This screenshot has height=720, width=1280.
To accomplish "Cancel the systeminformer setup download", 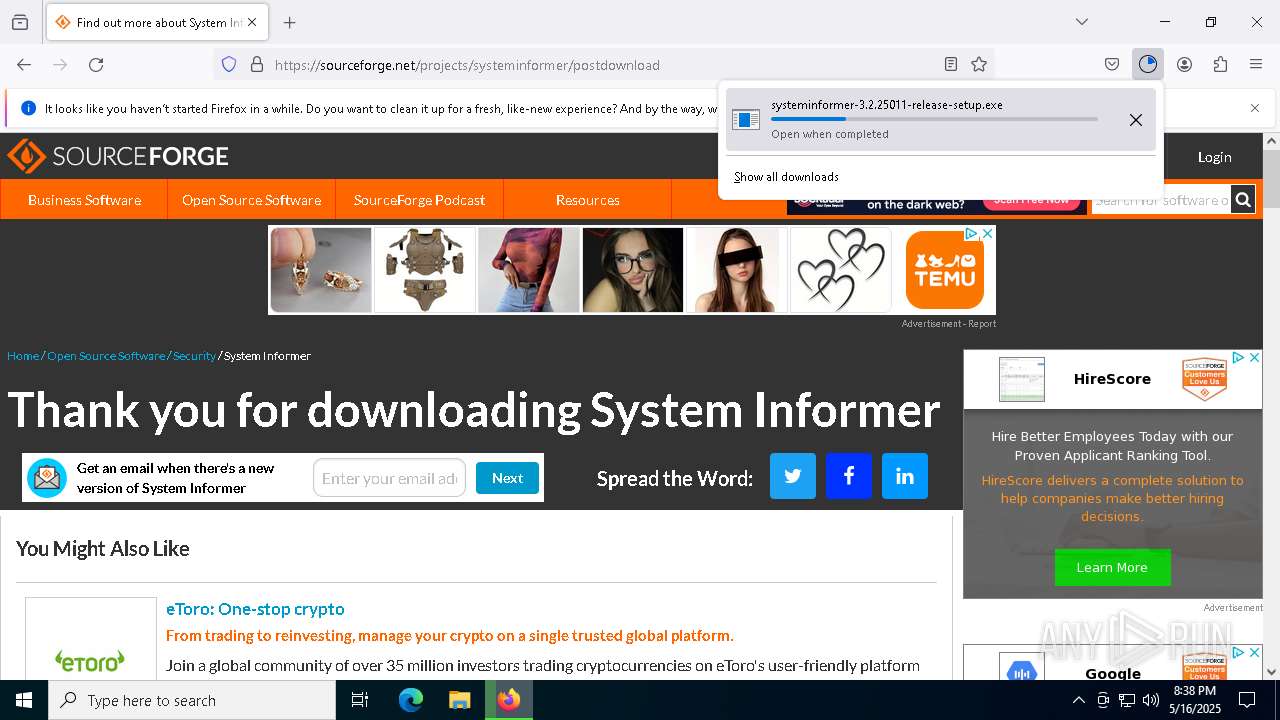I will [x=1136, y=120].
